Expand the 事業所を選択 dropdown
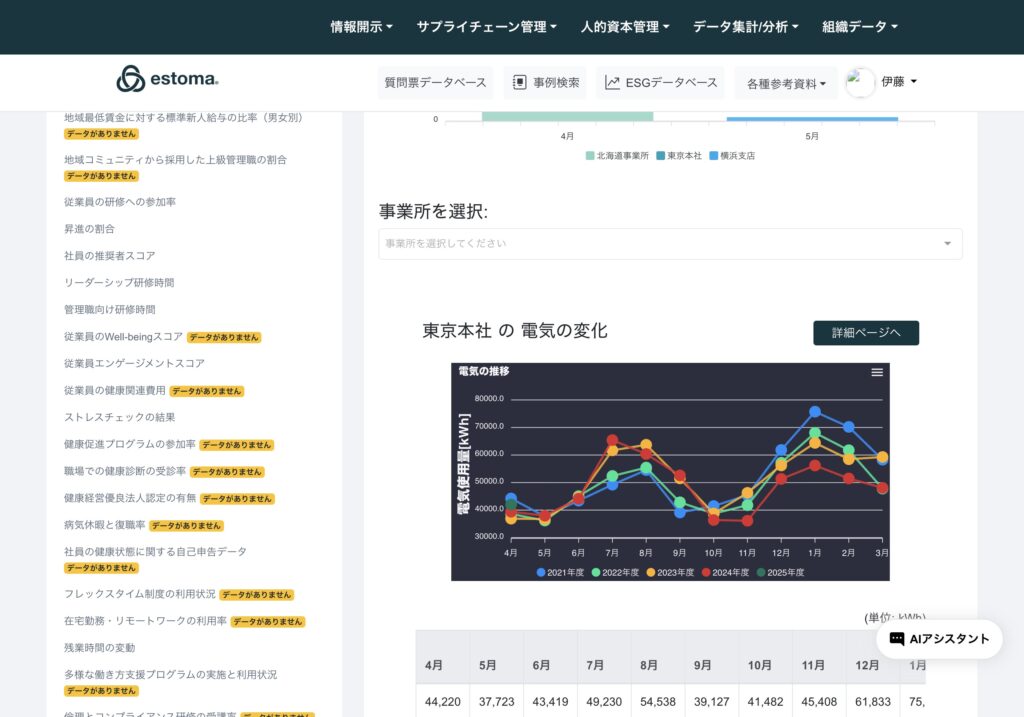Screen dimensions: 1024x717 pos(670,244)
